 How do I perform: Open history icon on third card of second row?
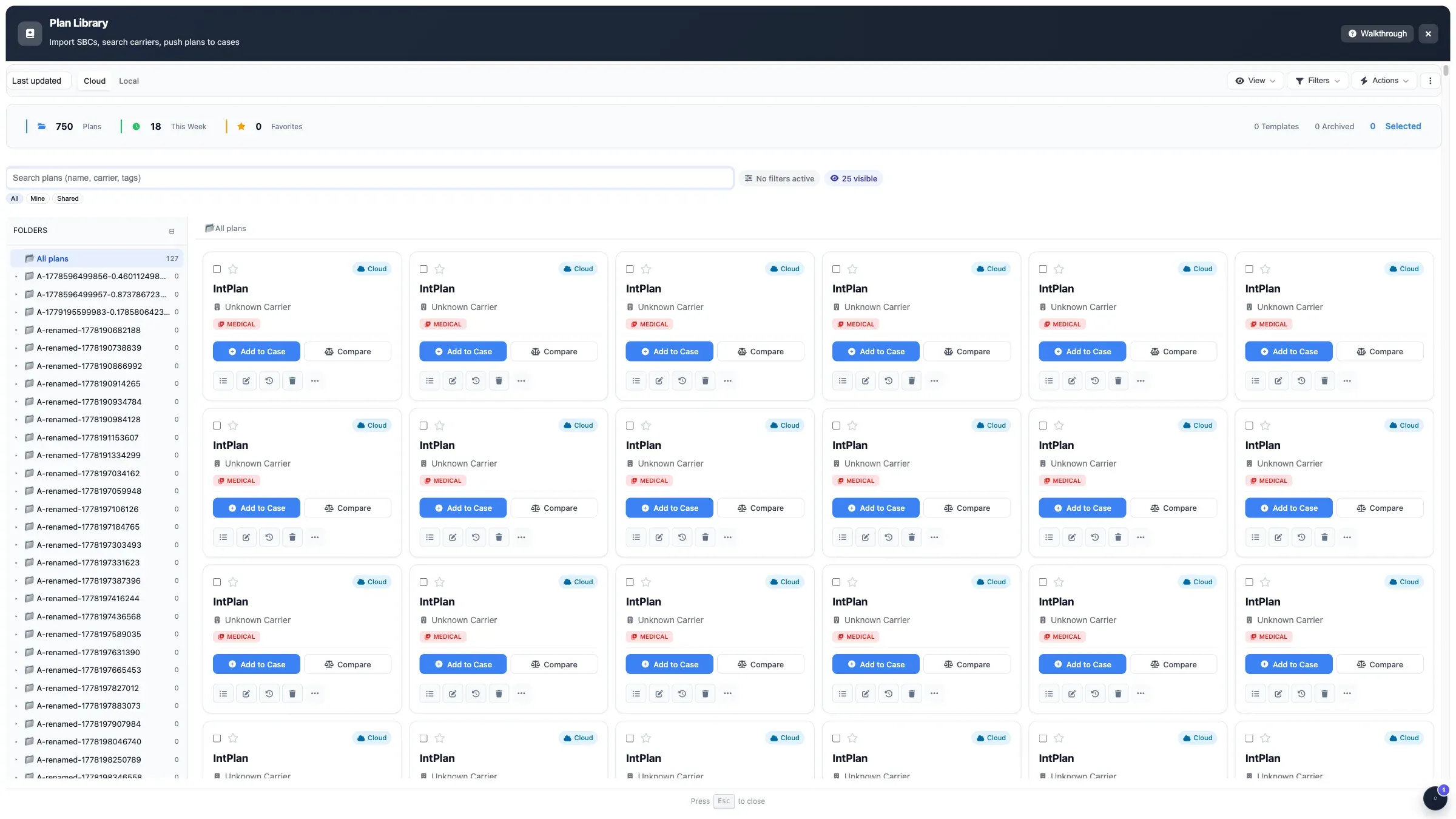coord(682,537)
